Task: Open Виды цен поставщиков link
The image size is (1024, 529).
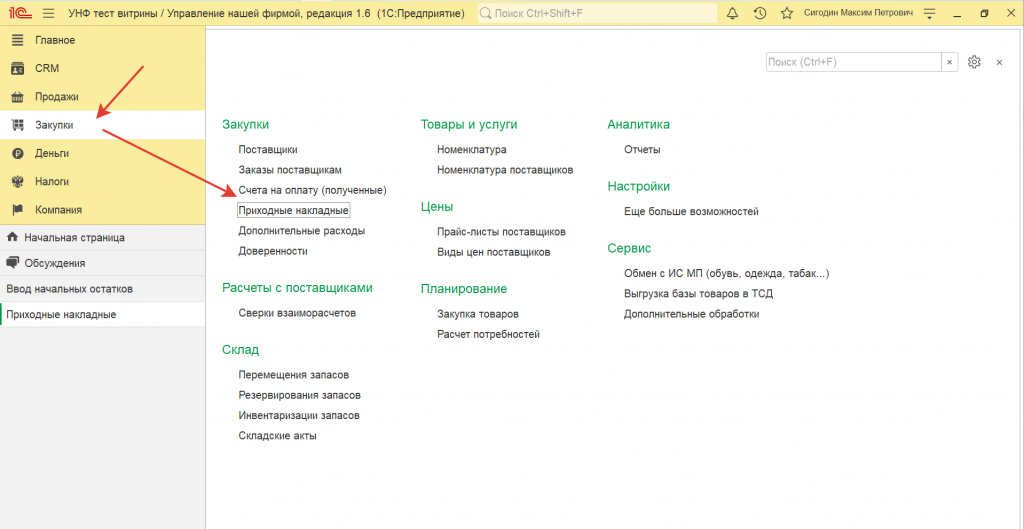Action: click(494, 252)
